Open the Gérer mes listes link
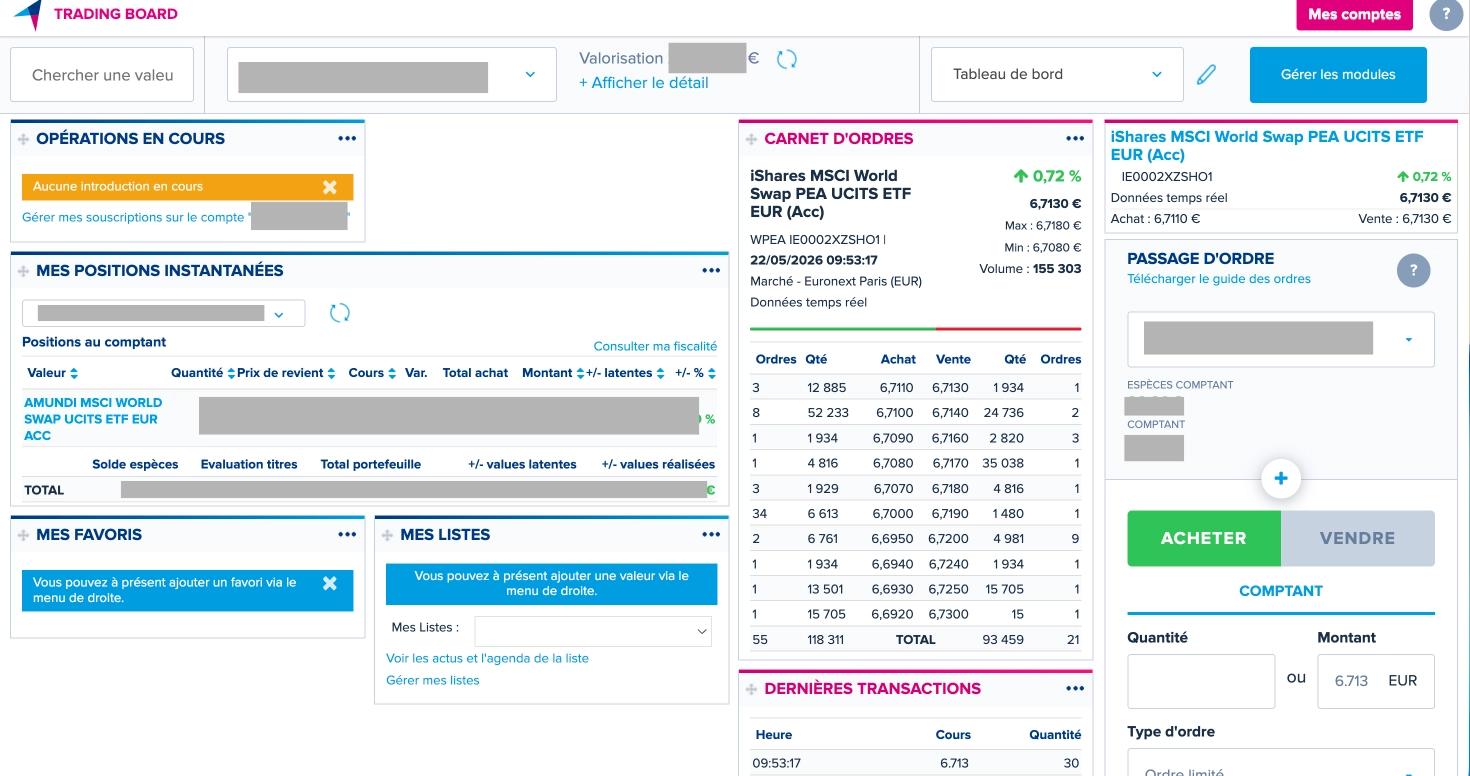 (x=433, y=680)
